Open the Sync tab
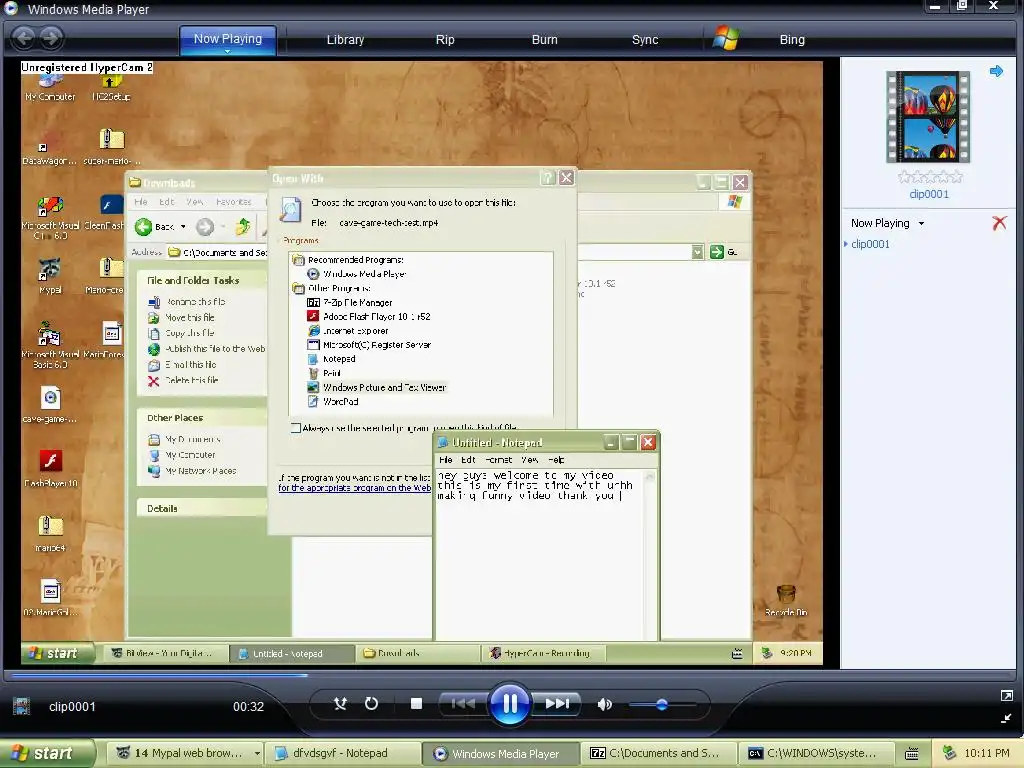 645,40
